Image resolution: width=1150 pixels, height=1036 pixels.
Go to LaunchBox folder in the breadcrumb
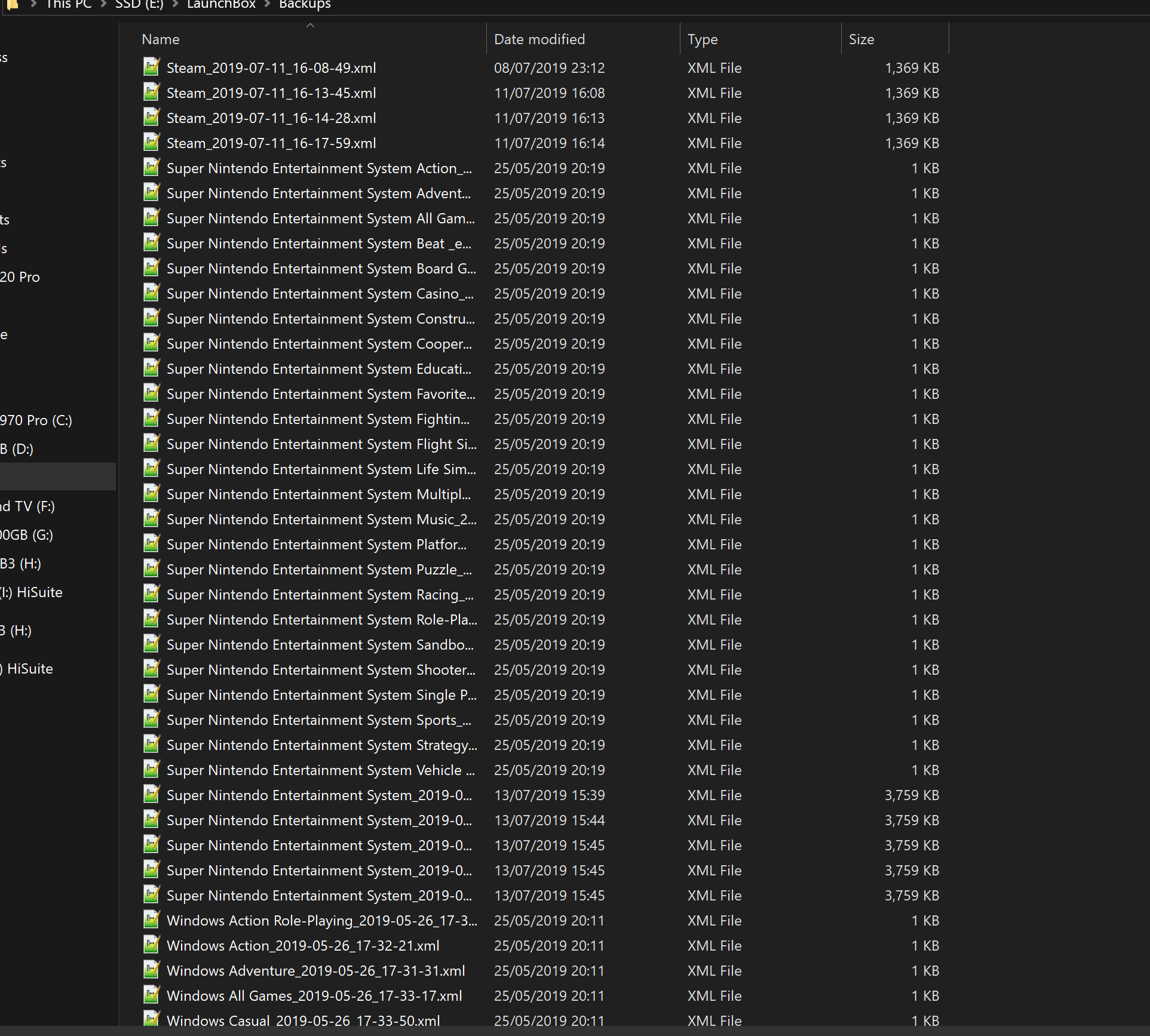pyautogui.click(x=221, y=4)
